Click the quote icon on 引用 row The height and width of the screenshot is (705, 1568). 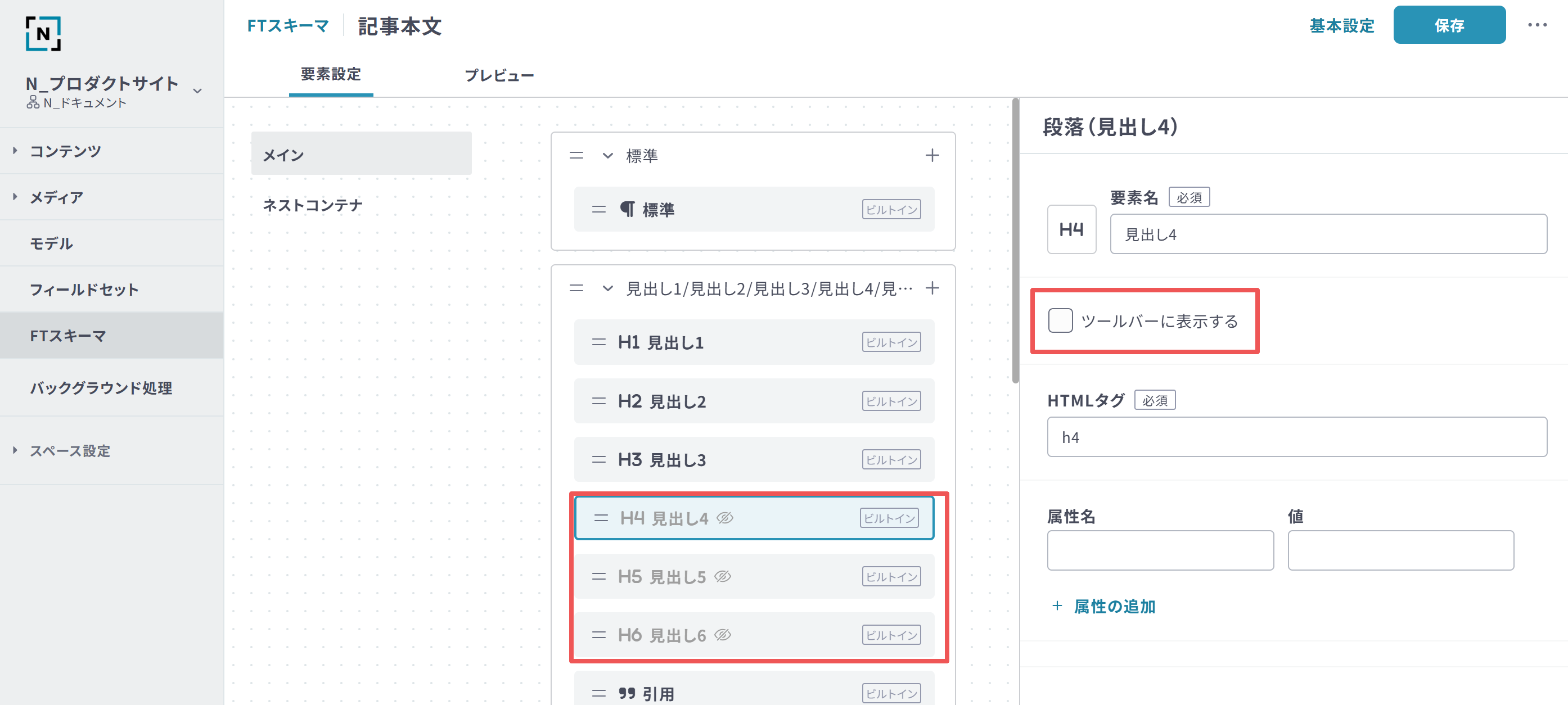(627, 693)
